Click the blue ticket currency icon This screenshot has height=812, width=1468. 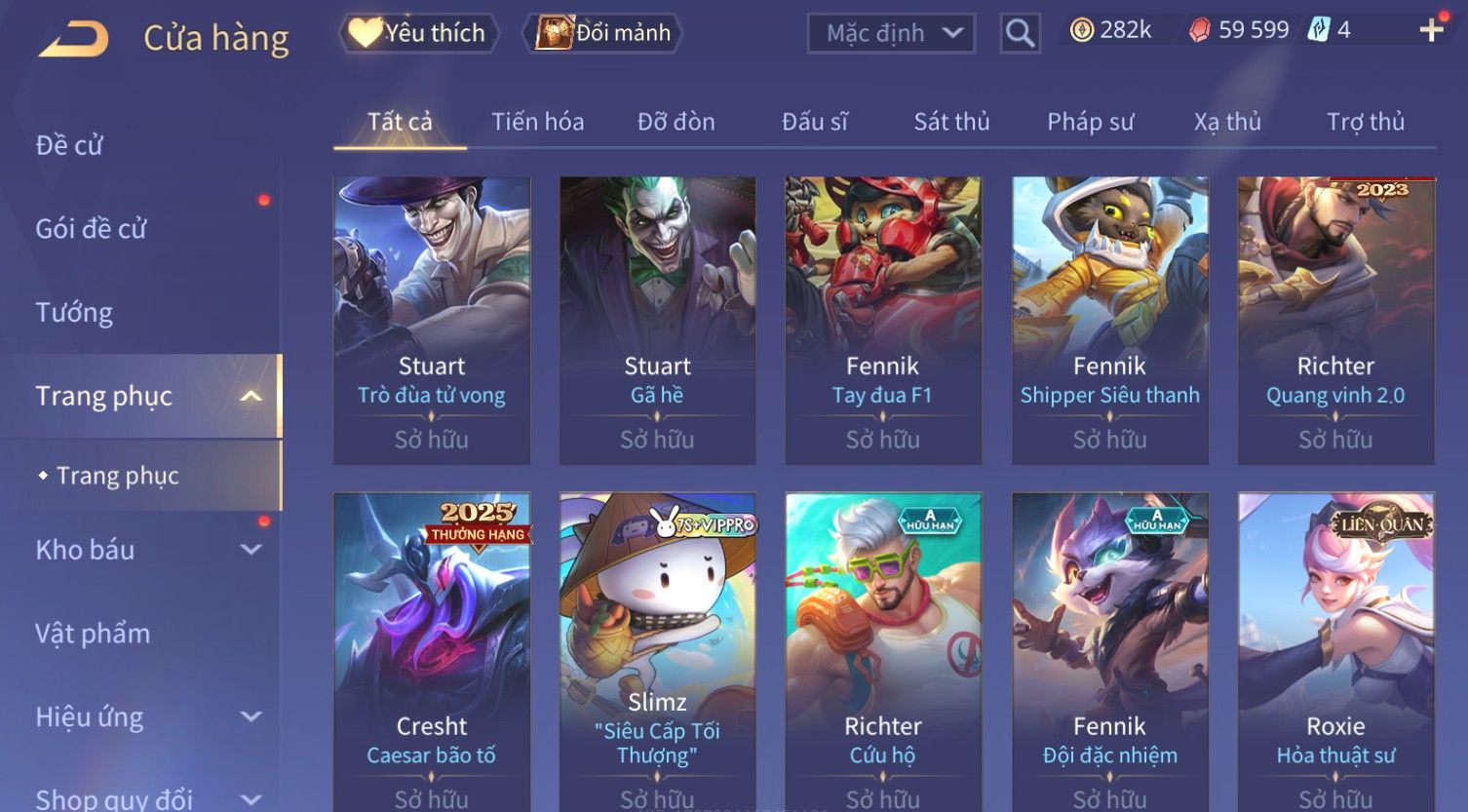[x=1319, y=30]
